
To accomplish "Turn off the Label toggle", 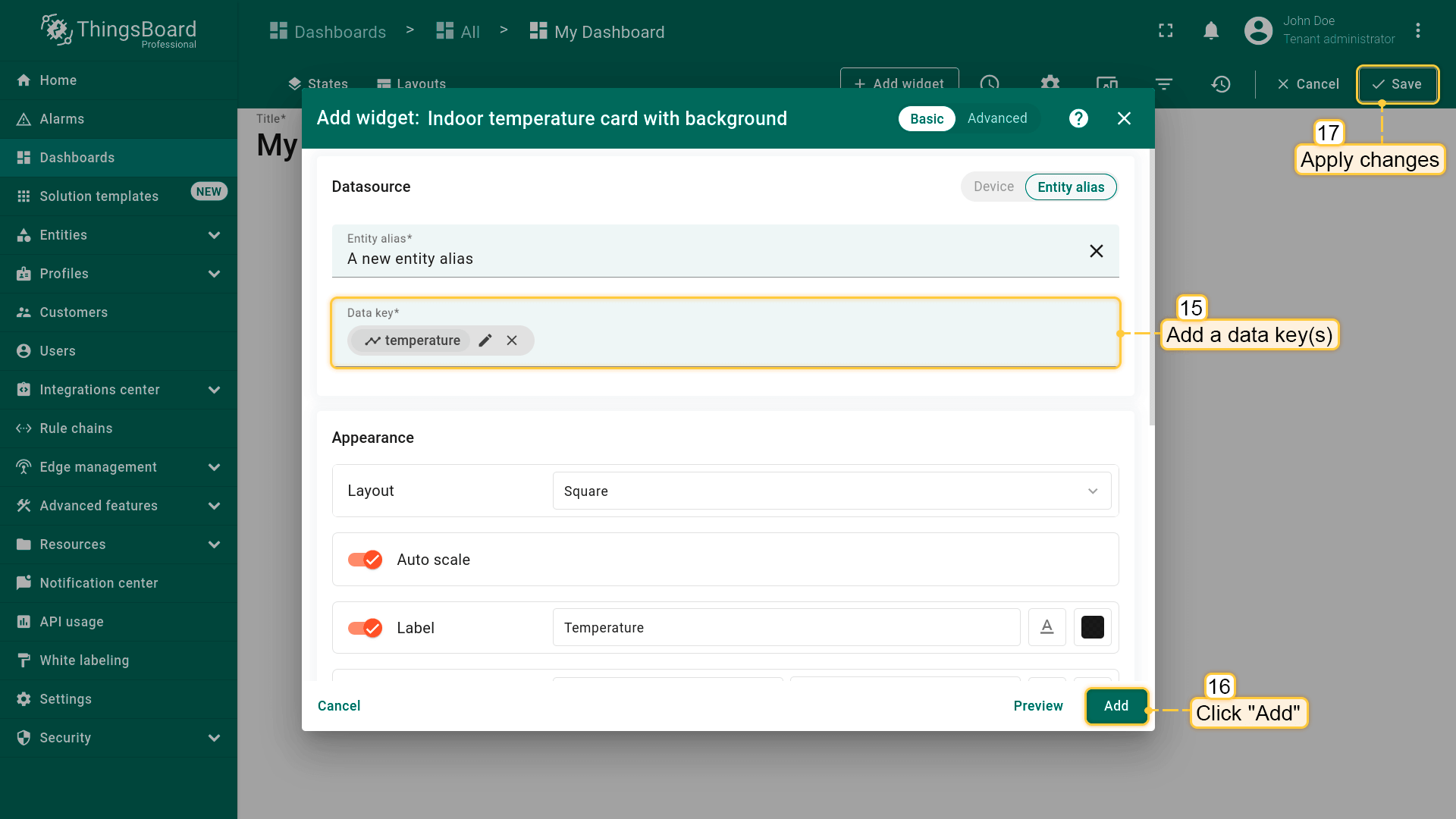I will [365, 628].
